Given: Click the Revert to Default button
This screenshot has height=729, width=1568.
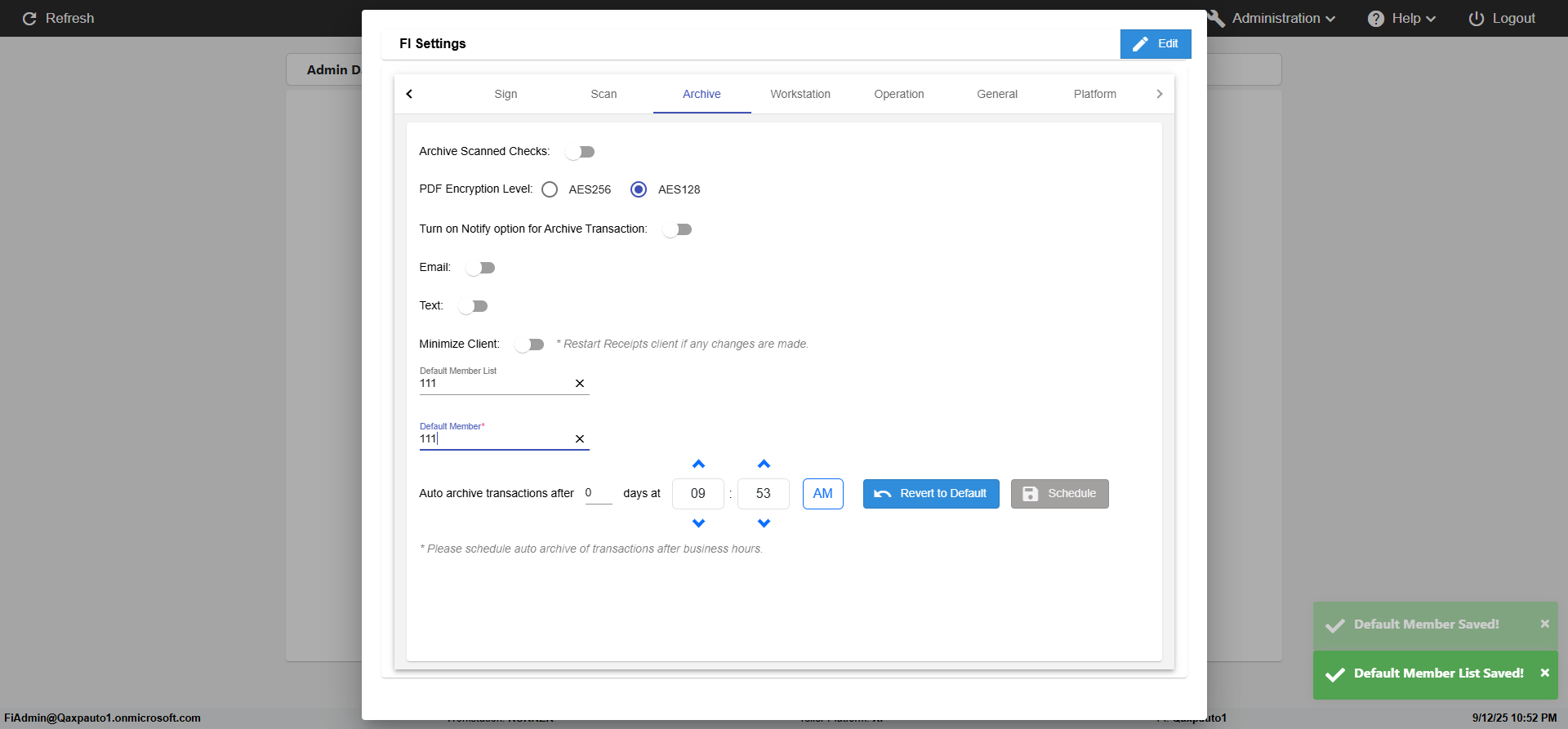Looking at the screenshot, I should click(x=931, y=494).
